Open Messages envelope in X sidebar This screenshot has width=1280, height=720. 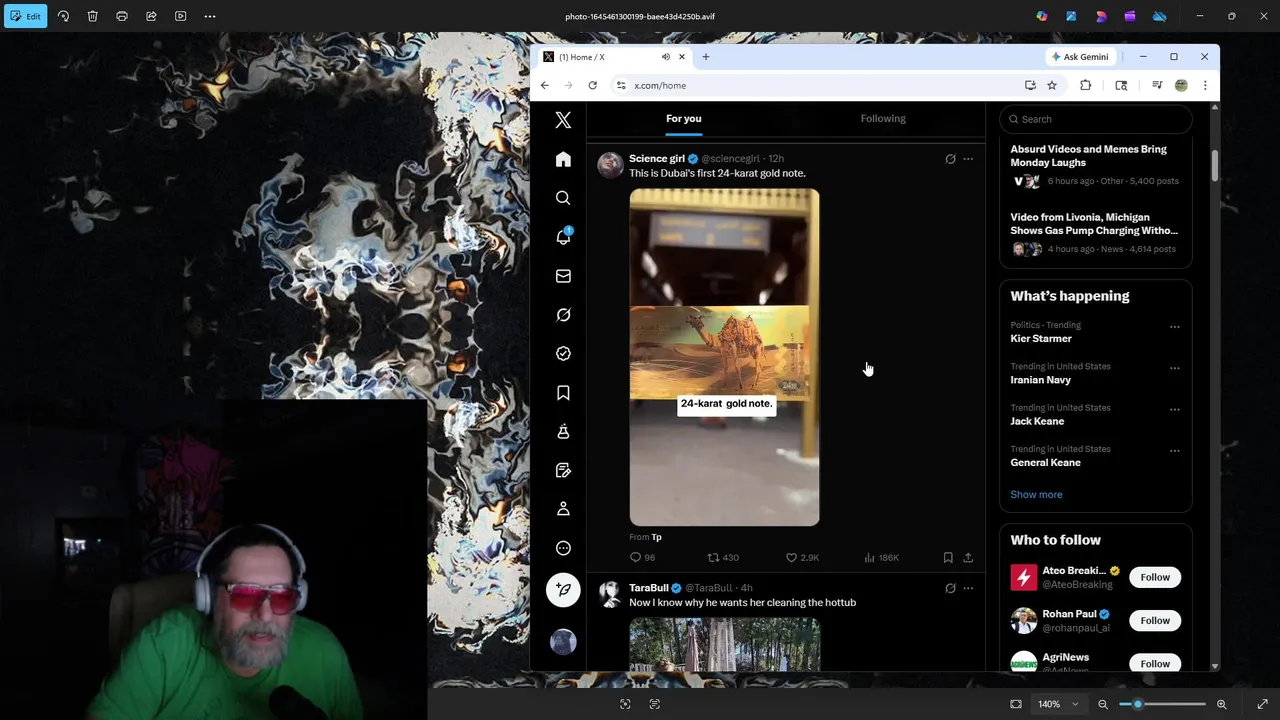click(563, 276)
